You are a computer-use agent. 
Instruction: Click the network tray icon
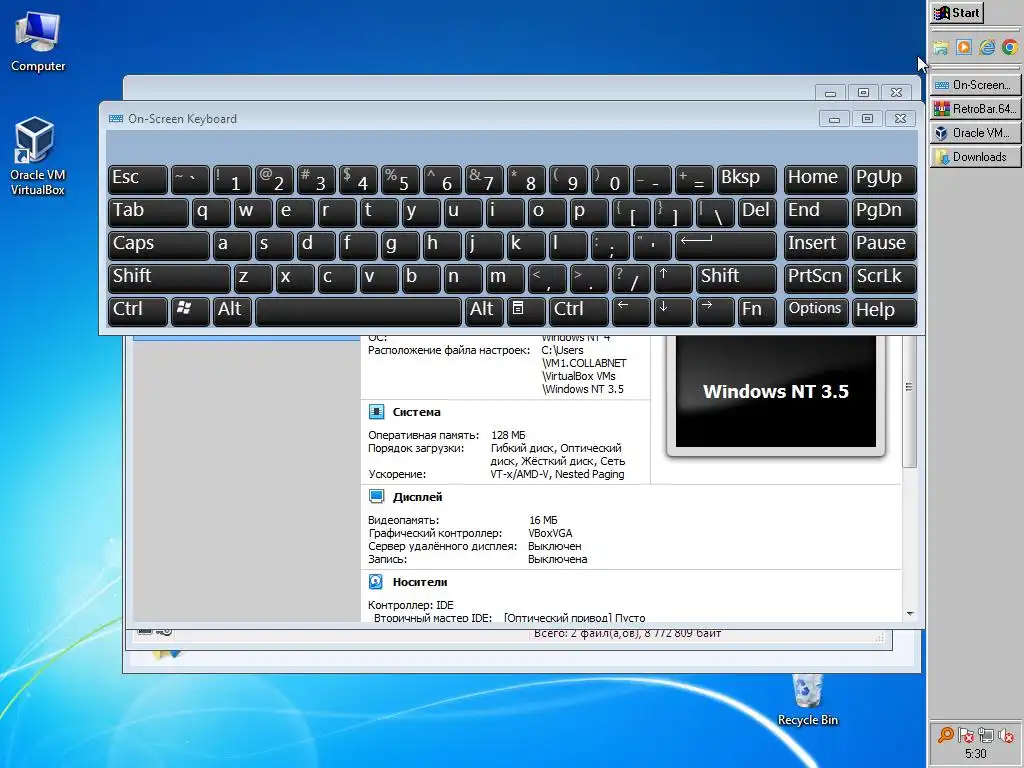(x=986, y=735)
